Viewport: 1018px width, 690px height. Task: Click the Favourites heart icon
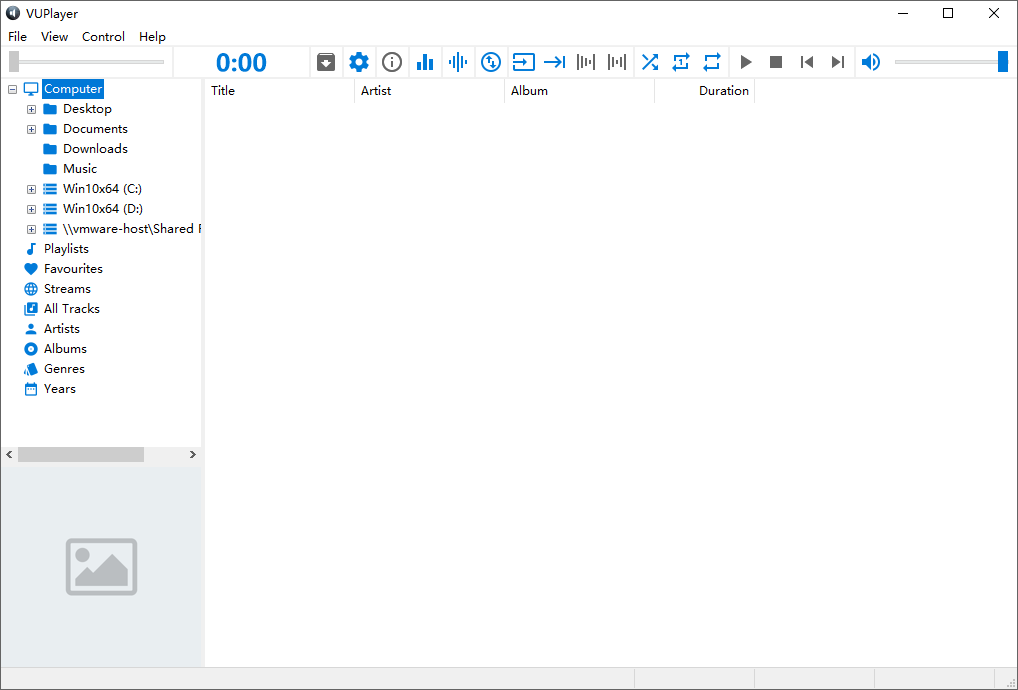[x=31, y=269]
